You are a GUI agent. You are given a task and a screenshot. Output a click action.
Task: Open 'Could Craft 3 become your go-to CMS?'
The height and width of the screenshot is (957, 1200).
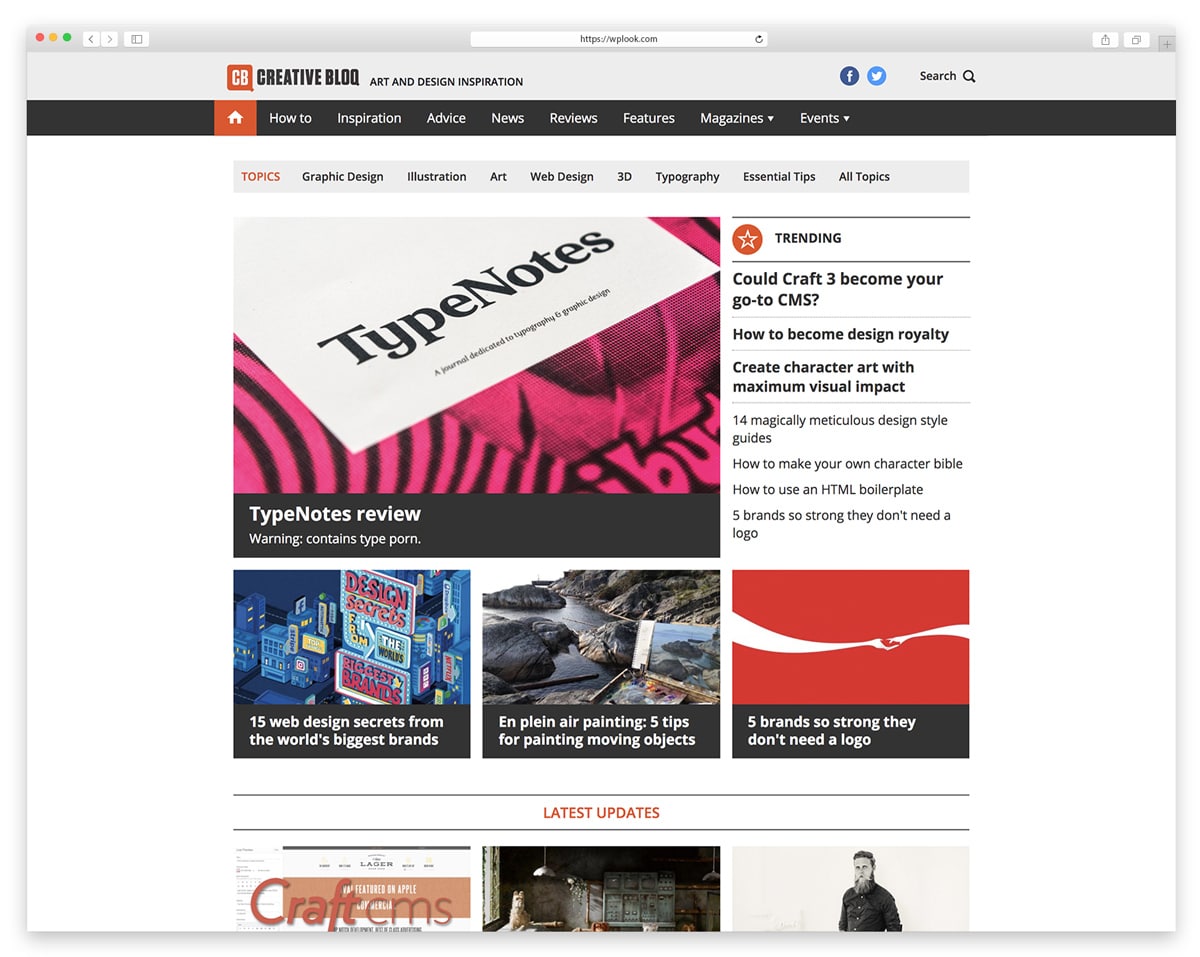[x=838, y=289]
